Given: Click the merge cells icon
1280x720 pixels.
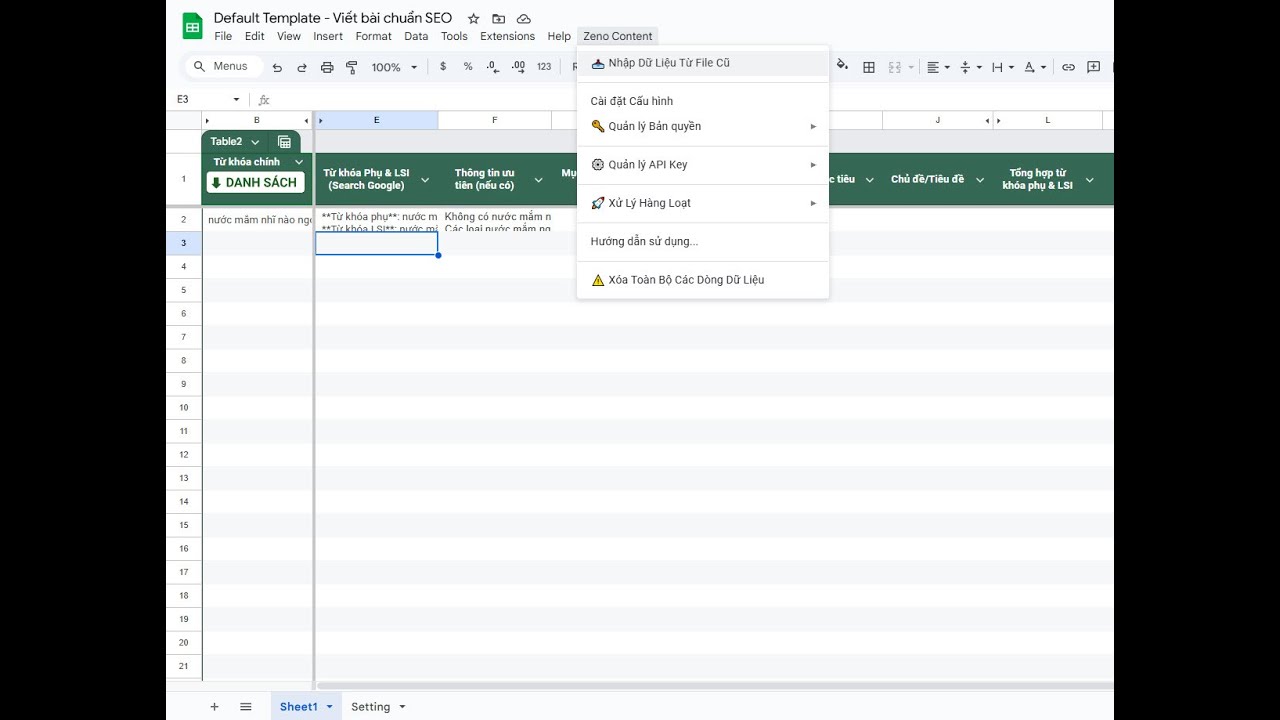Looking at the screenshot, I should [x=895, y=67].
